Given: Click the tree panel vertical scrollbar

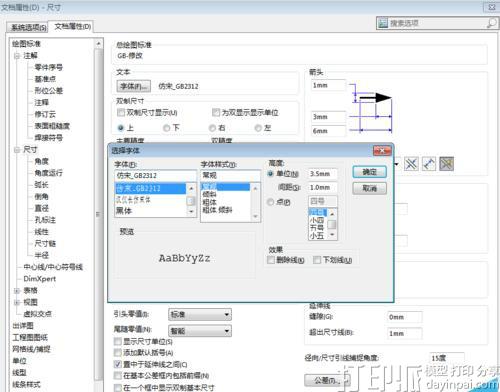Looking at the screenshot, I should (x=98, y=213).
